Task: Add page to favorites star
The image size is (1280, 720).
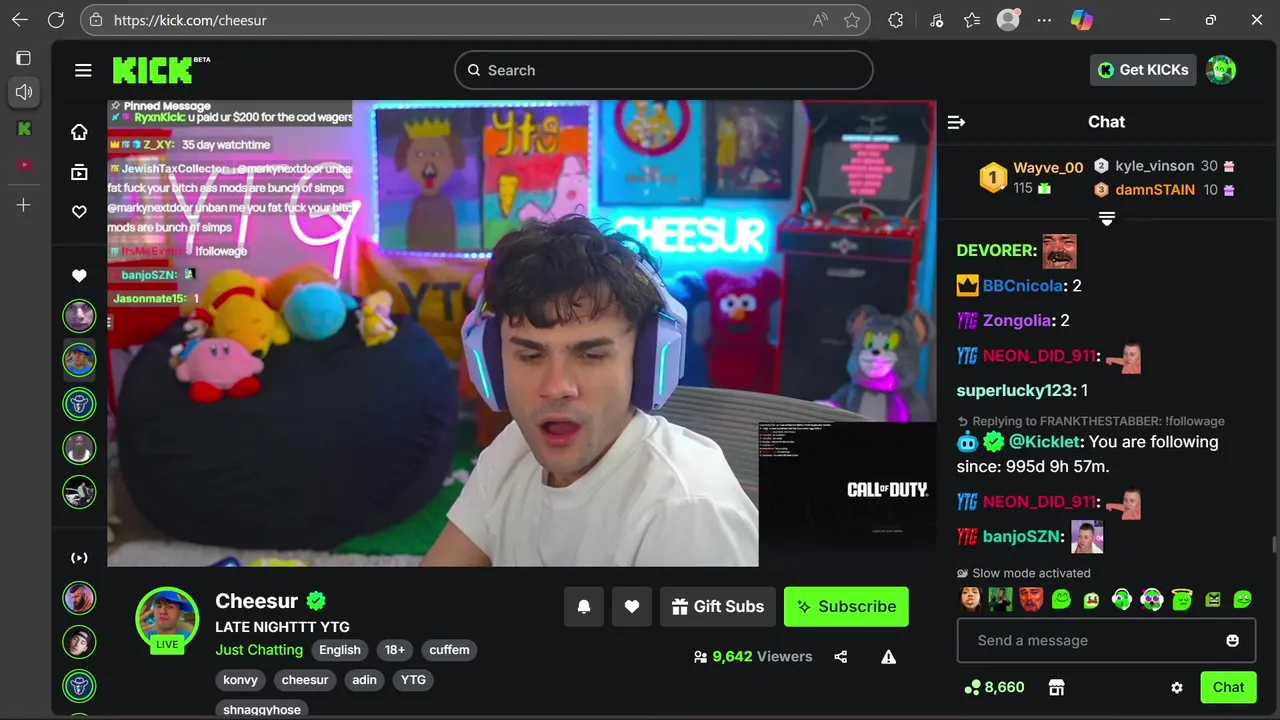Action: coord(852,20)
